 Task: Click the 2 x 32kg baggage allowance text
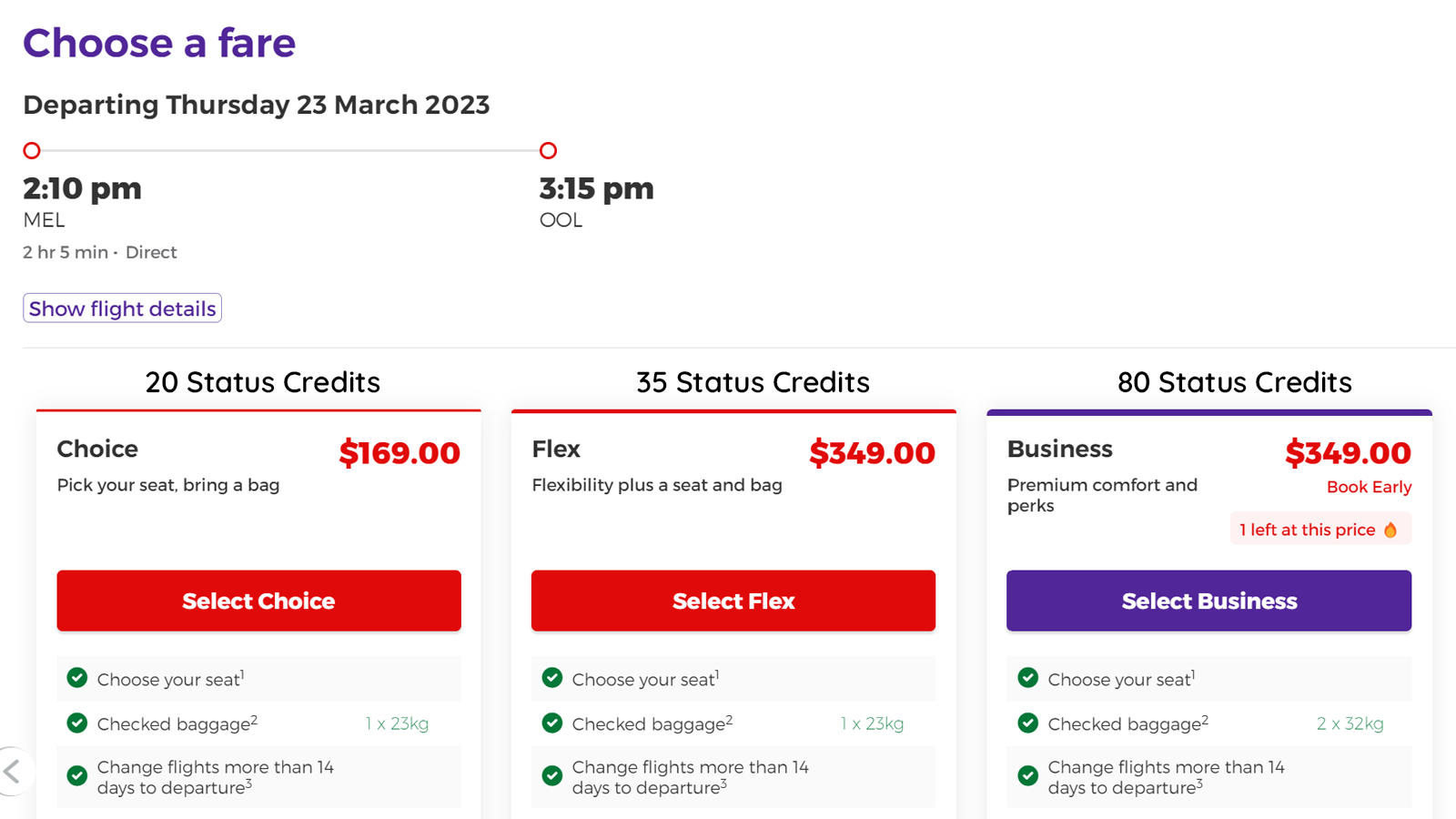[1350, 723]
